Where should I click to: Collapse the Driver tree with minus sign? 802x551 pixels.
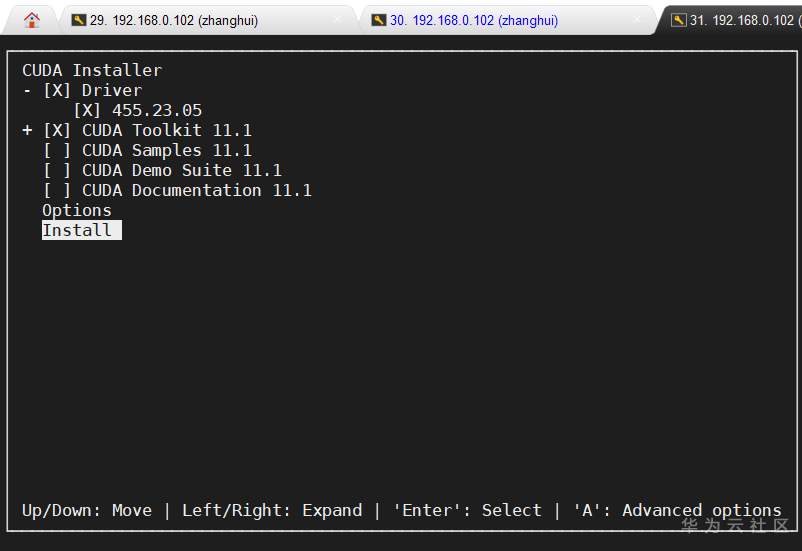[27, 91]
